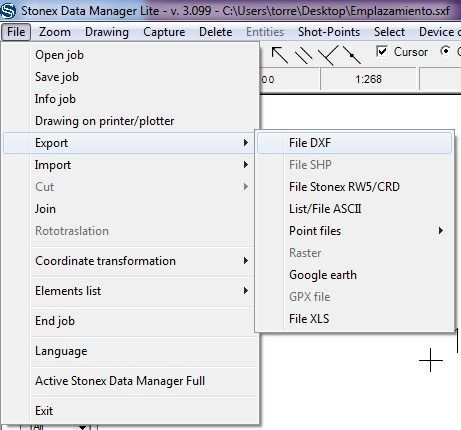Open the Delete menu

(215, 32)
